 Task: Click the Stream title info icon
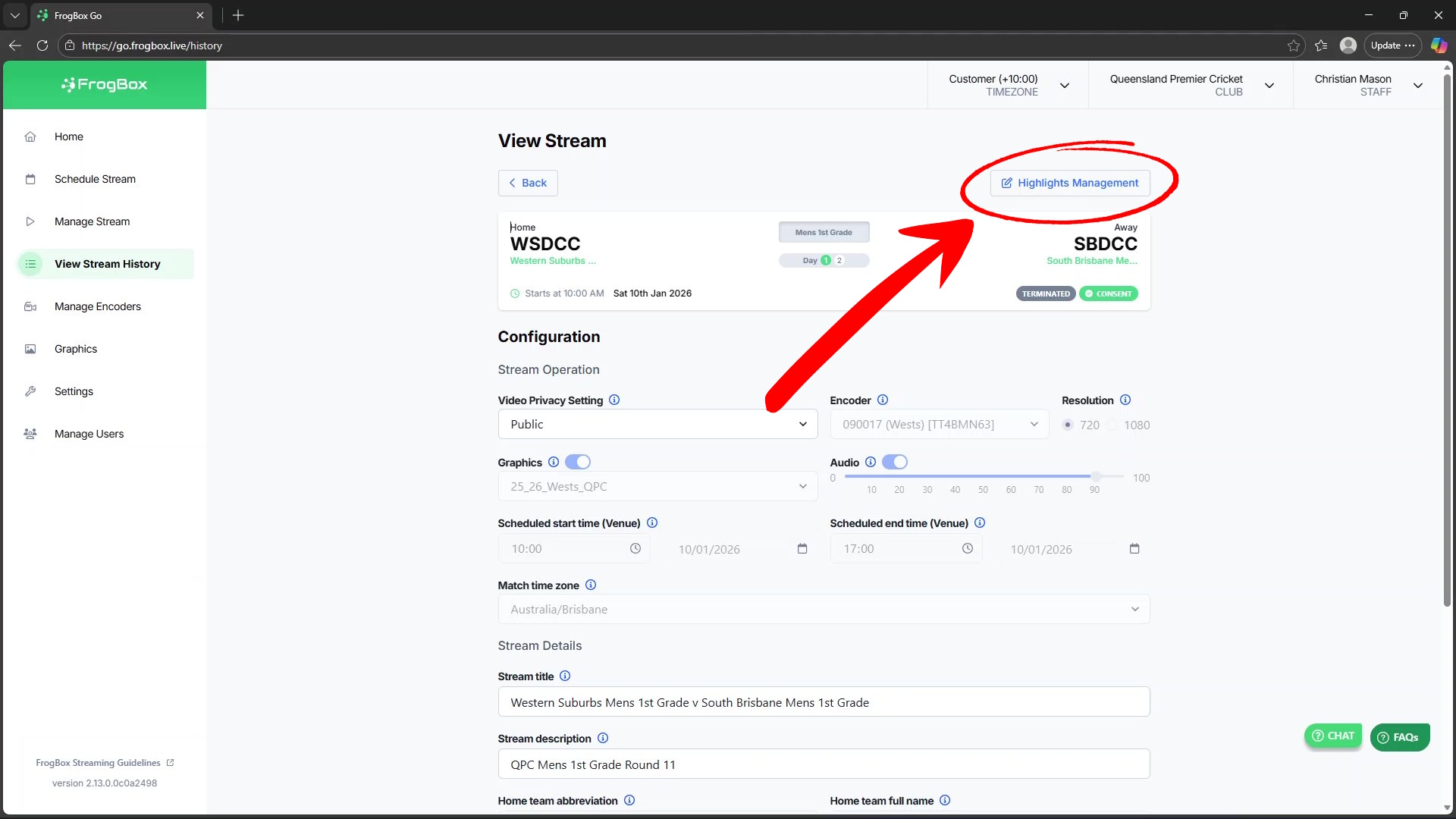pyautogui.click(x=565, y=676)
